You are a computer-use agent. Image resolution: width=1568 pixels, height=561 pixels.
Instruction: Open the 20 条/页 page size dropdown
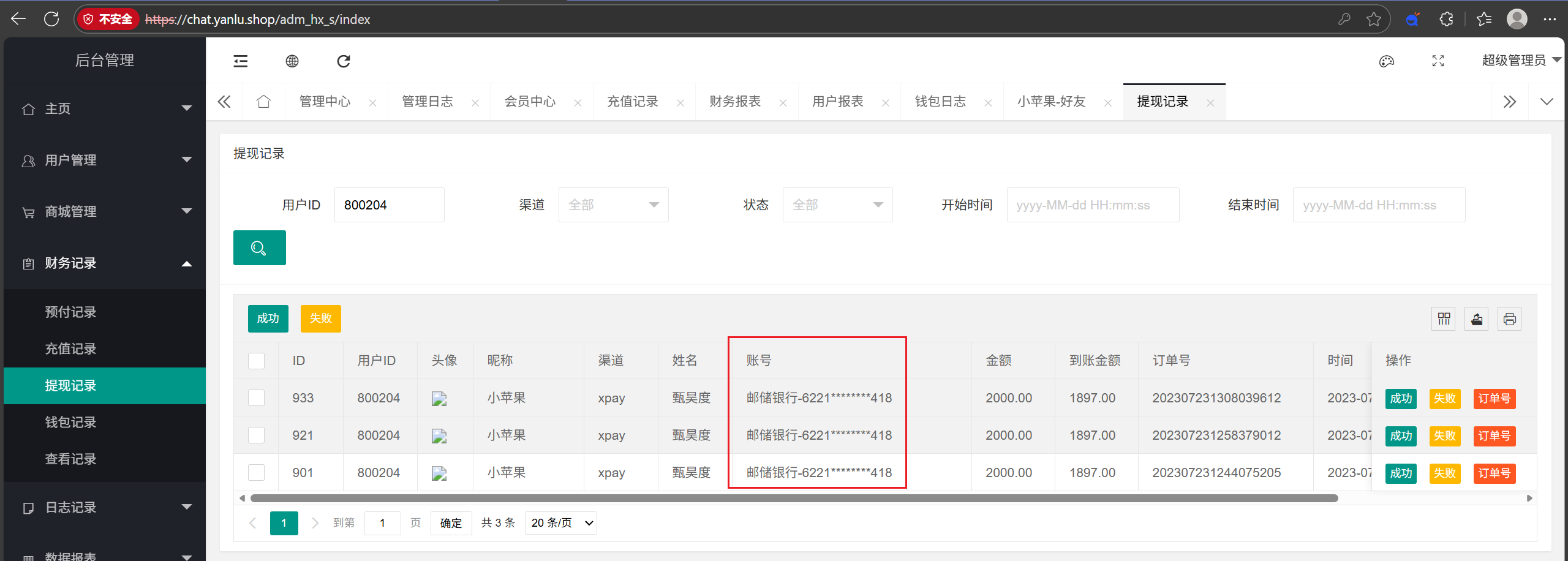click(561, 523)
